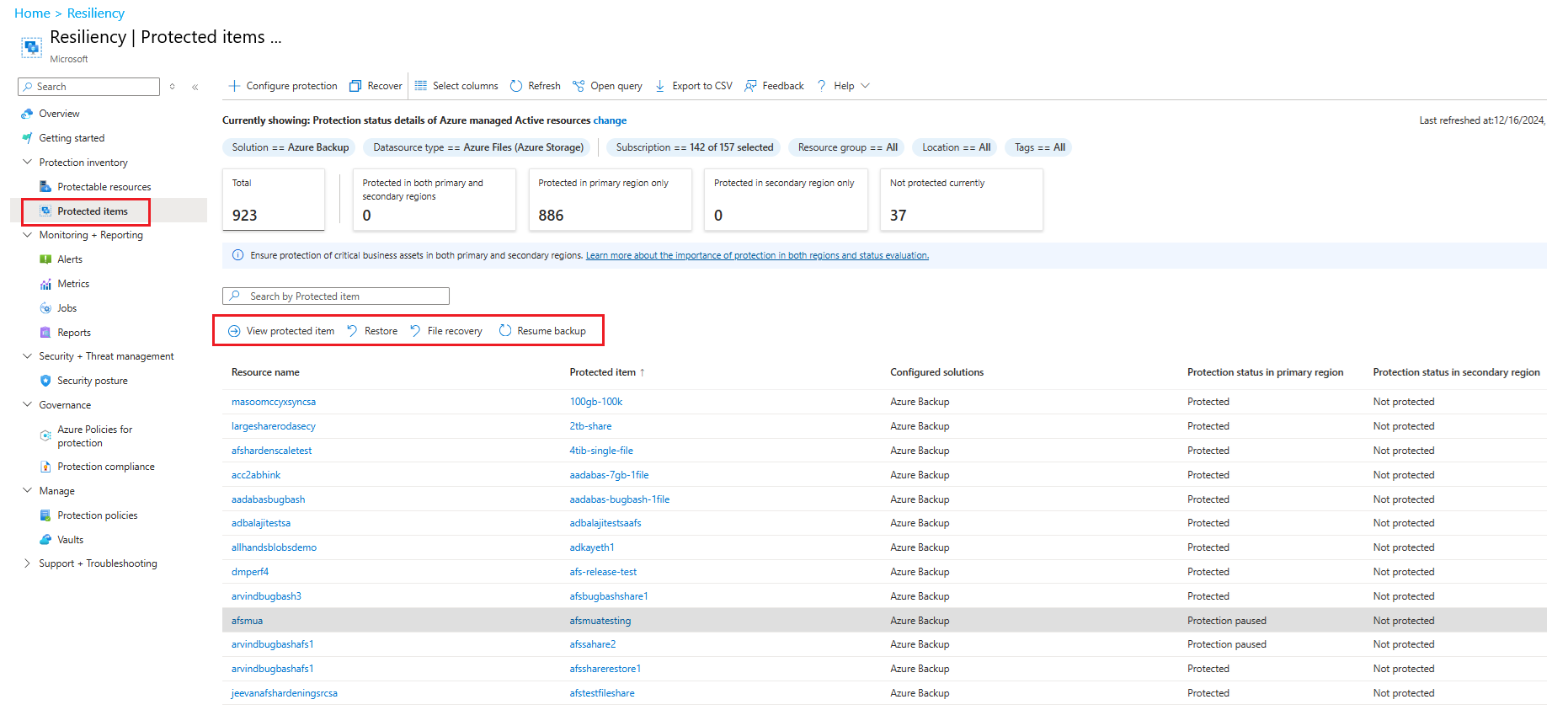The image size is (1568, 710).
Task: Go to Protection policies
Action: click(x=98, y=515)
